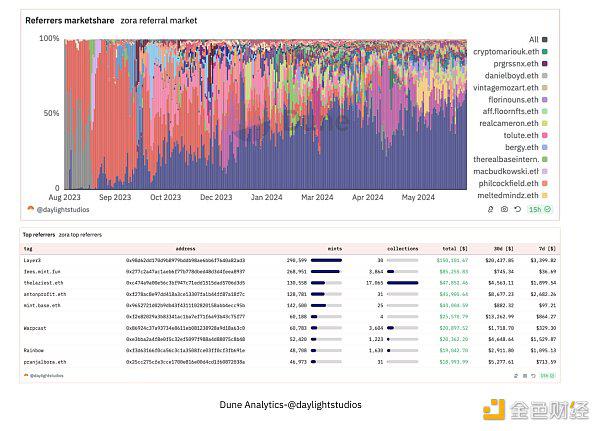Click the Layer3 row's wallet address
600x431 pixels.
tap(186, 260)
